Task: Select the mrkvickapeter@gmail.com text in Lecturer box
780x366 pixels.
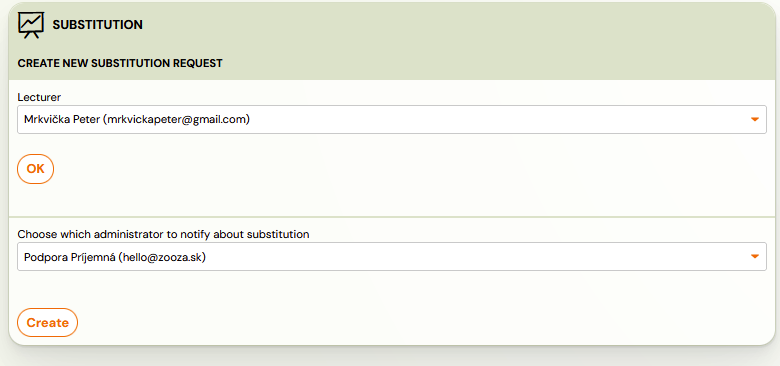Action: (176, 119)
